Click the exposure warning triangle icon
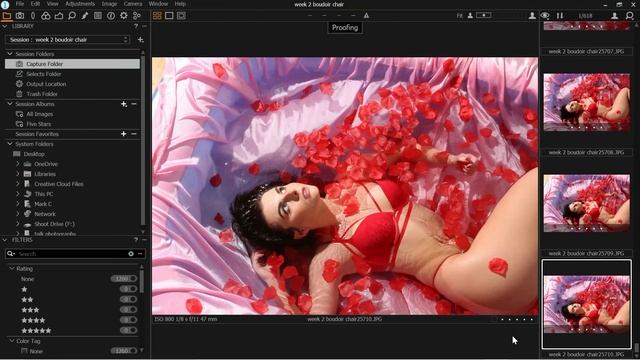 366,16
